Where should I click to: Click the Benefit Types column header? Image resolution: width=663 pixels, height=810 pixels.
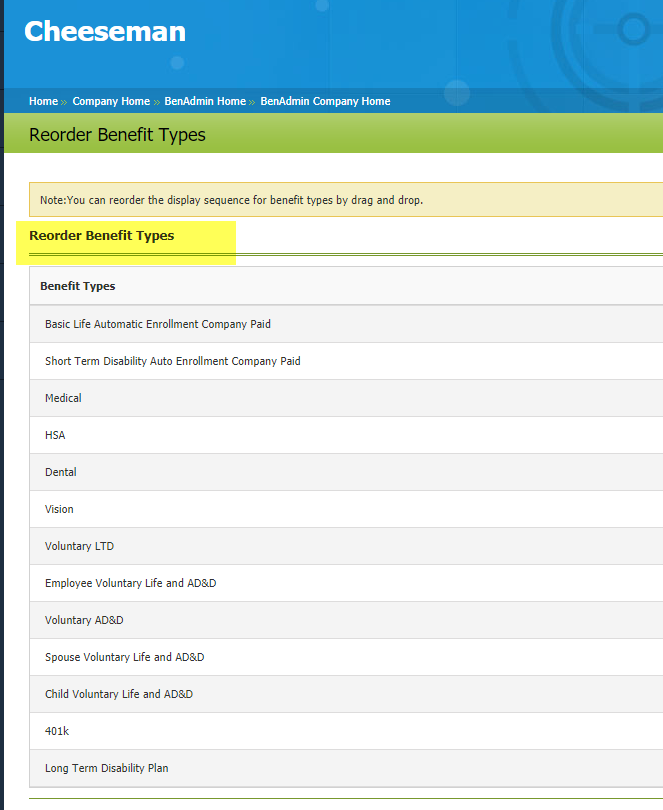[77, 286]
